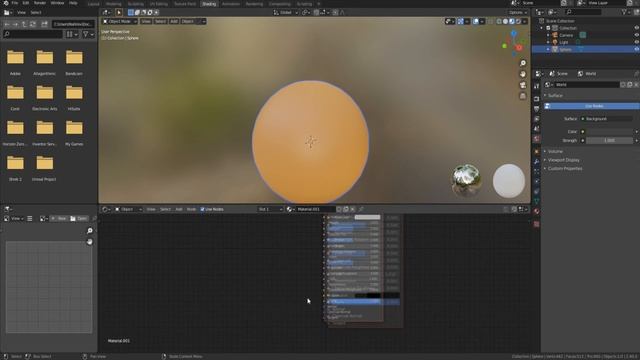Open file browser filter dropdown

coord(87,34)
